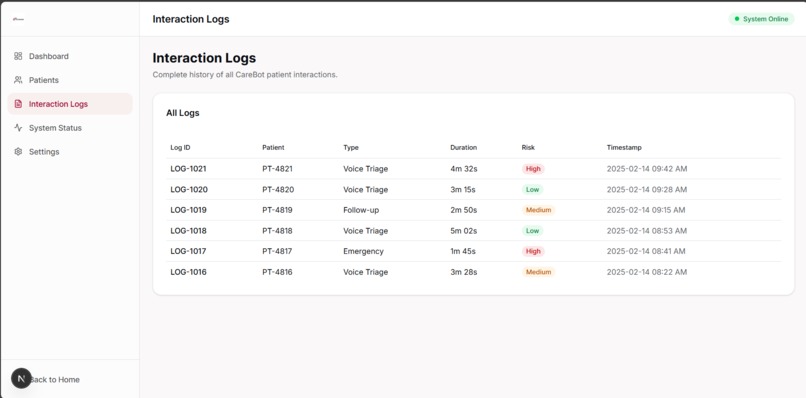Click the duration 4m 32s
Image resolution: width=806 pixels, height=398 pixels.
[464, 169]
